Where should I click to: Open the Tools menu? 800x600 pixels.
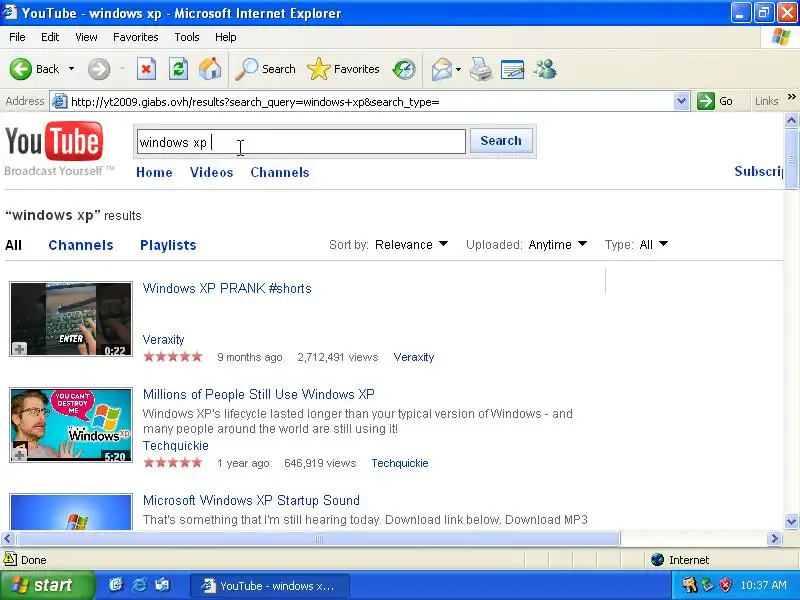tap(187, 37)
